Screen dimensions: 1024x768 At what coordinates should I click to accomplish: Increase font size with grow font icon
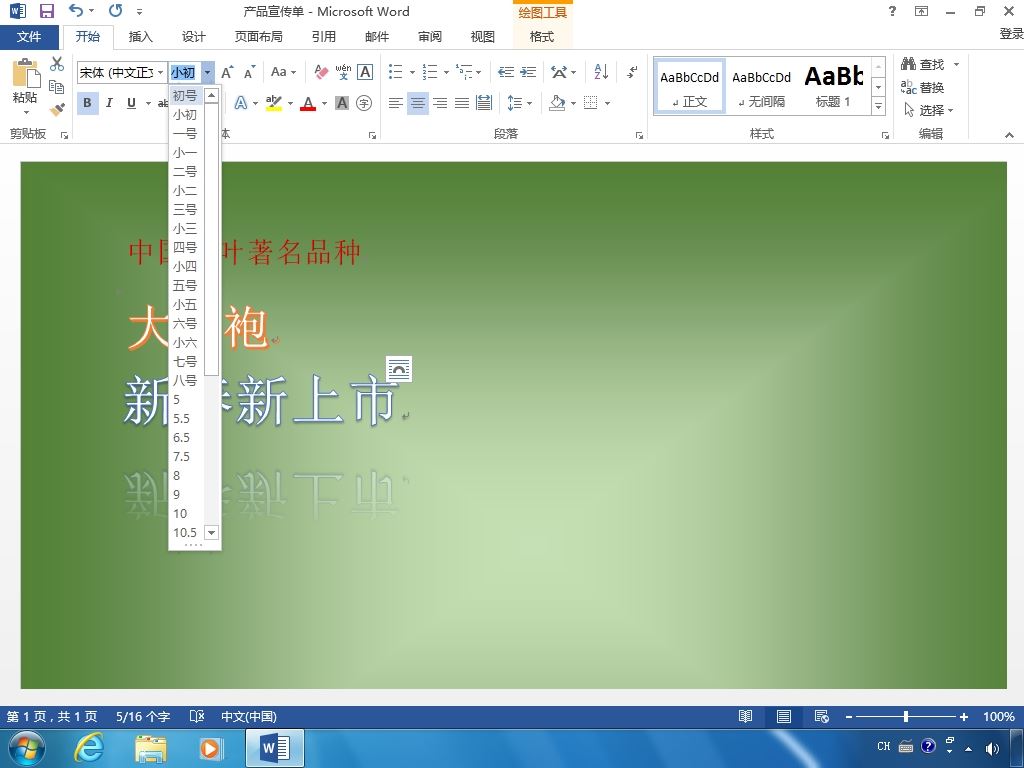(227, 72)
